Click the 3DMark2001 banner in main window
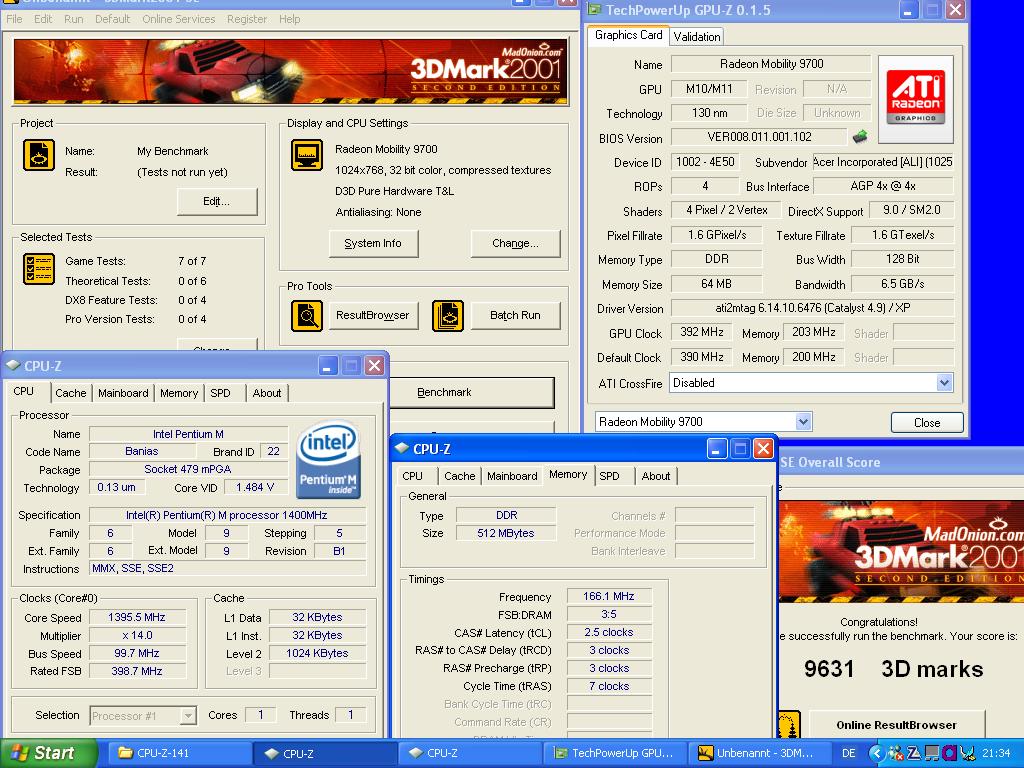The image size is (1024, 768). point(291,72)
